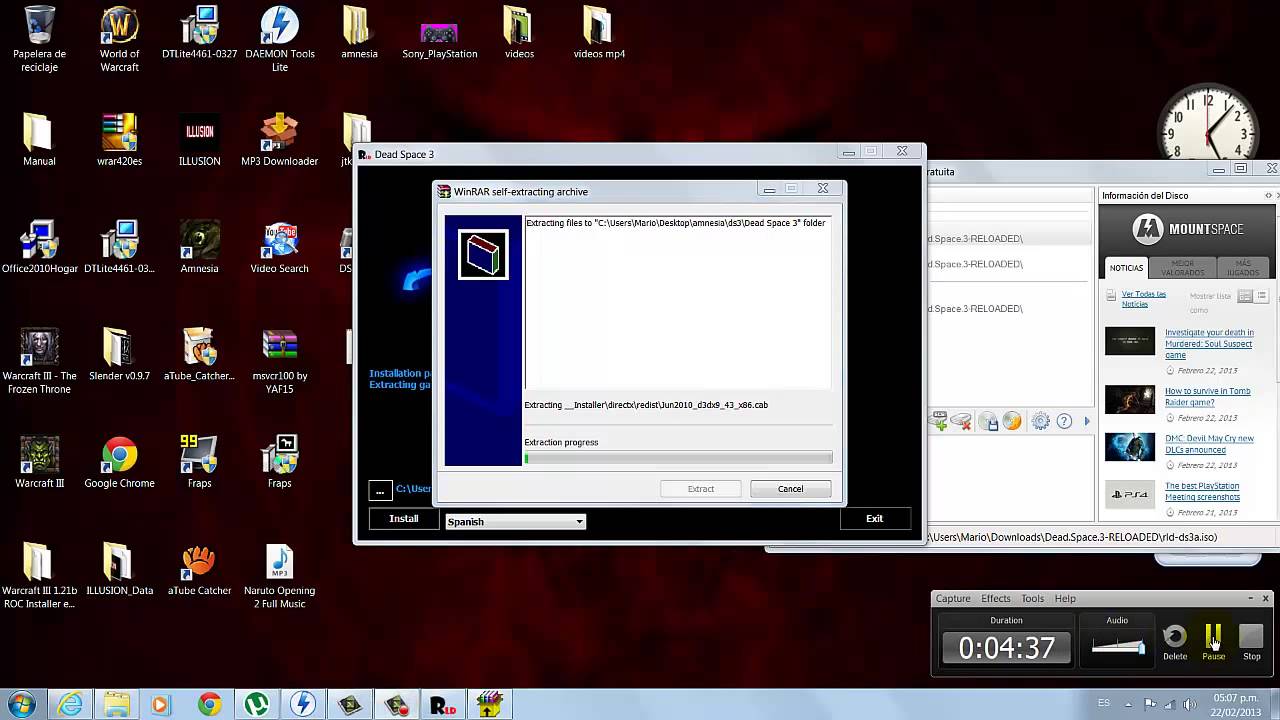Viewport: 1280px width, 720px height.
Task: Click the system tray volume icon
Action: coord(1189,704)
